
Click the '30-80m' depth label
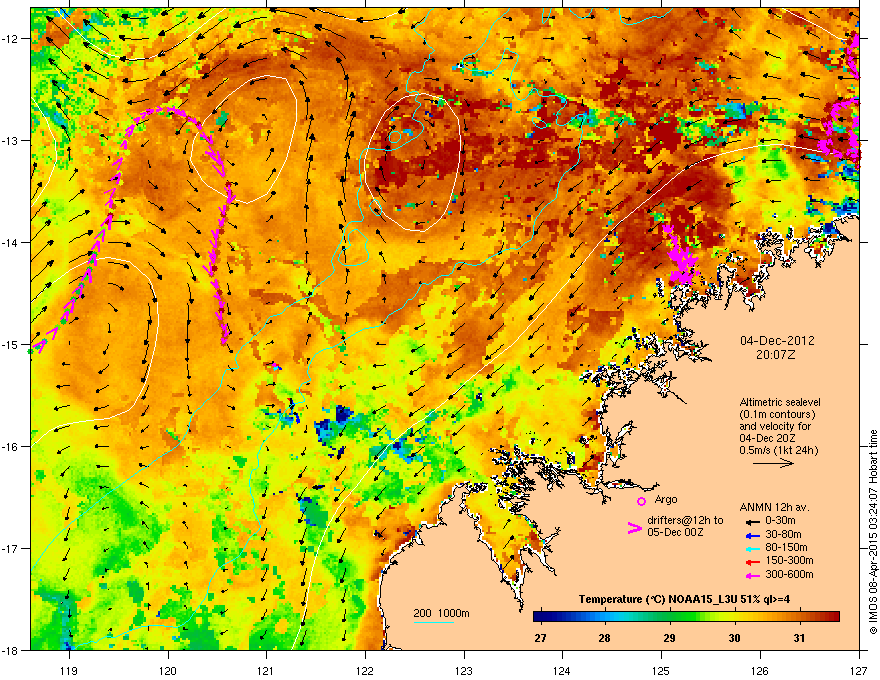coord(783,534)
